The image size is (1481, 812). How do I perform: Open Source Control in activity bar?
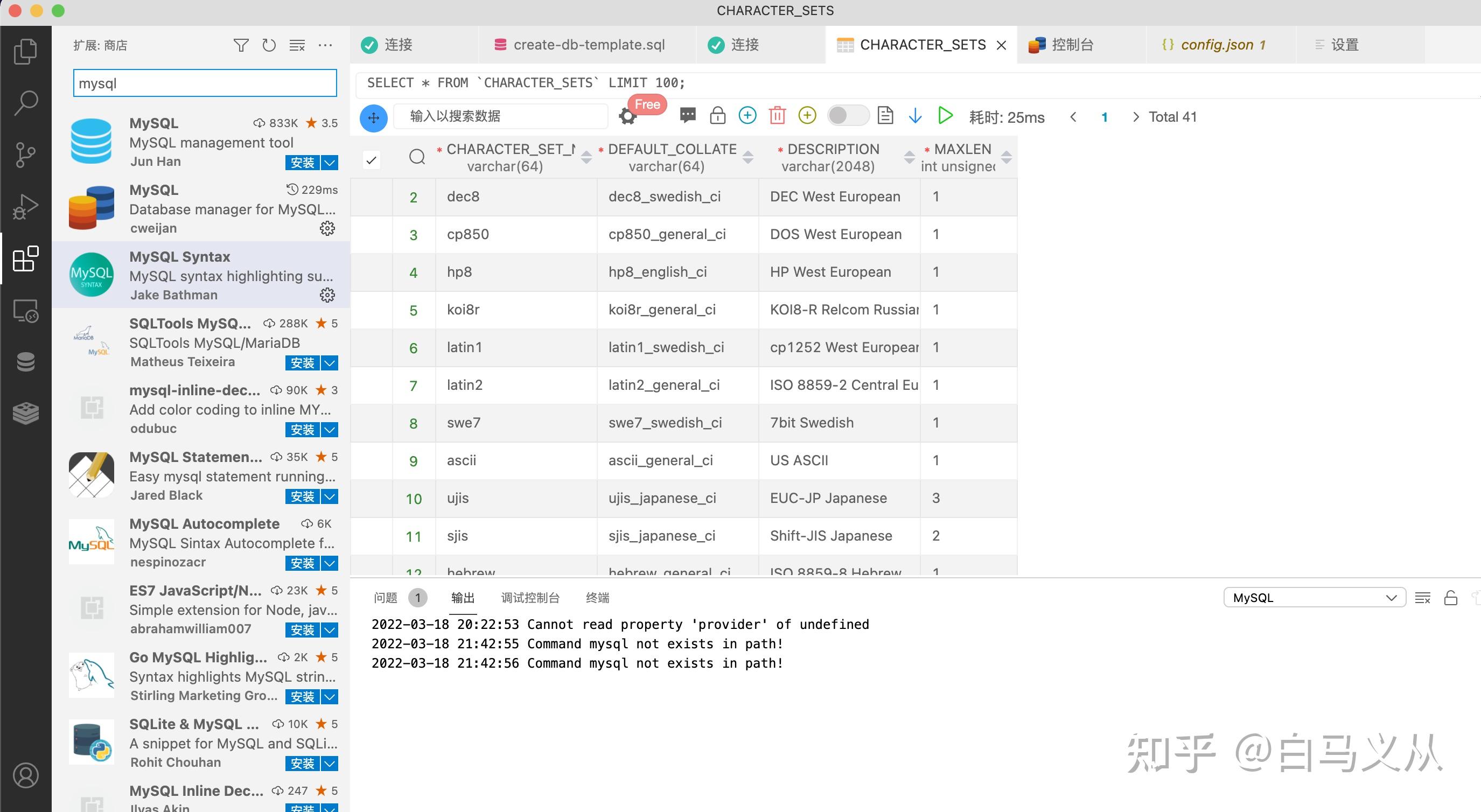coord(25,155)
